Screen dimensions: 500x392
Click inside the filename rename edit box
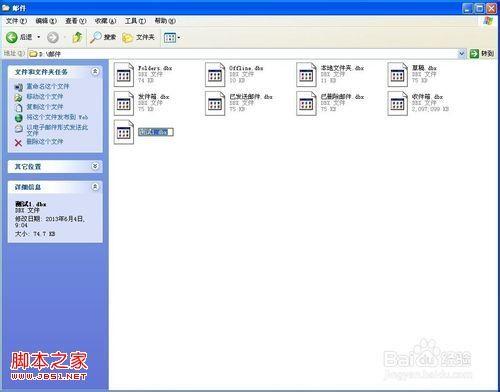[156, 132]
